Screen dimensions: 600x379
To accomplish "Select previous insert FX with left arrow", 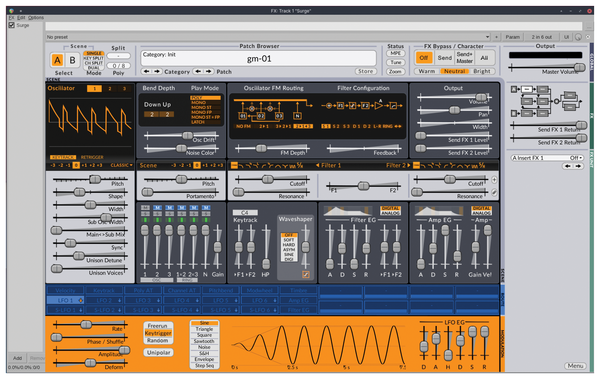I will [x=567, y=166].
